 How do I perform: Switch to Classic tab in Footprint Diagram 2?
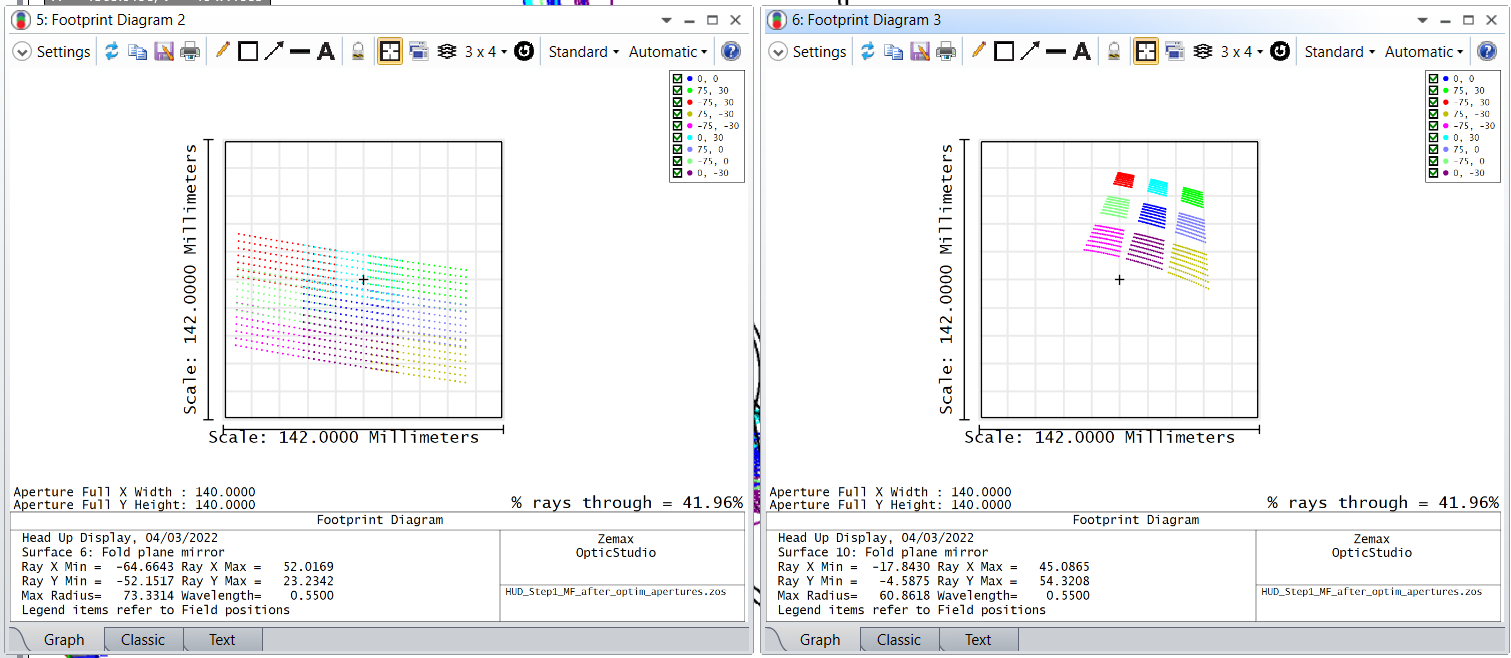tap(143, 640)
